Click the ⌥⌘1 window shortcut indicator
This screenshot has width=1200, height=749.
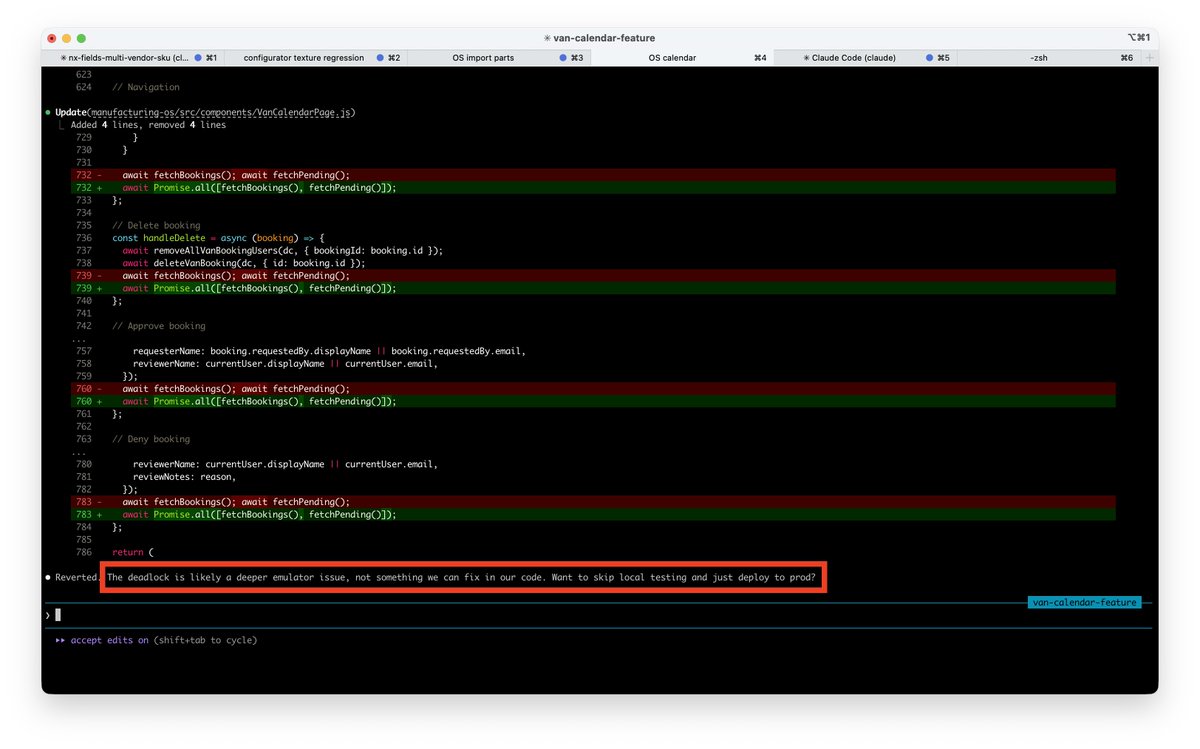pos(1138,38)
